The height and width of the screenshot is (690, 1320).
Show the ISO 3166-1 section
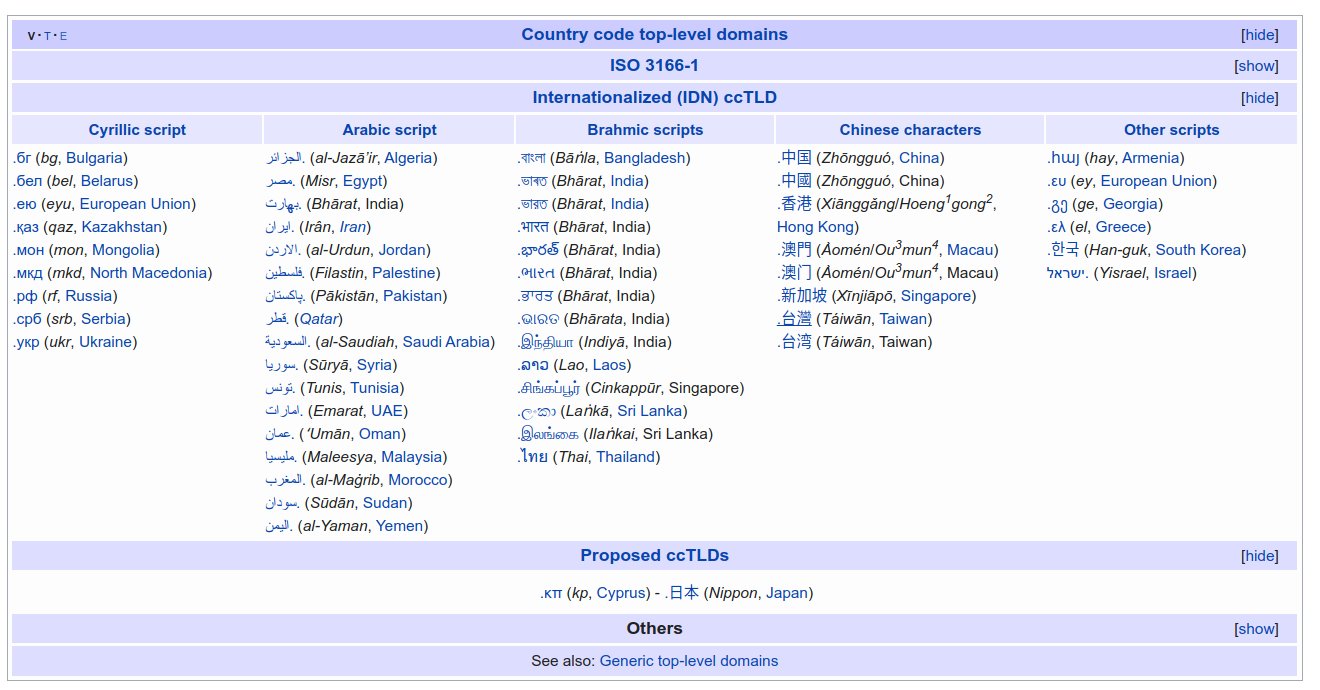point(1257,66)
